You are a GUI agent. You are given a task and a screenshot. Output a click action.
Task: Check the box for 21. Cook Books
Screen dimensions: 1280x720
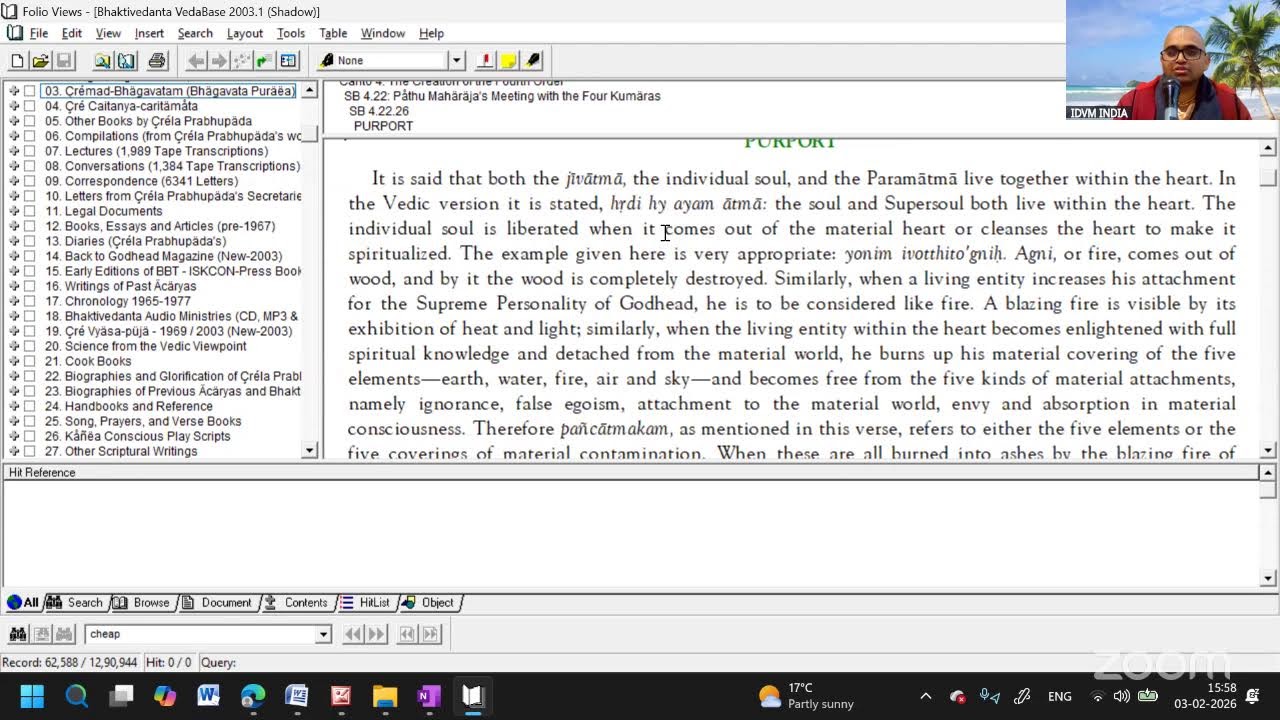pyautogui.click(x=30, y=361)
